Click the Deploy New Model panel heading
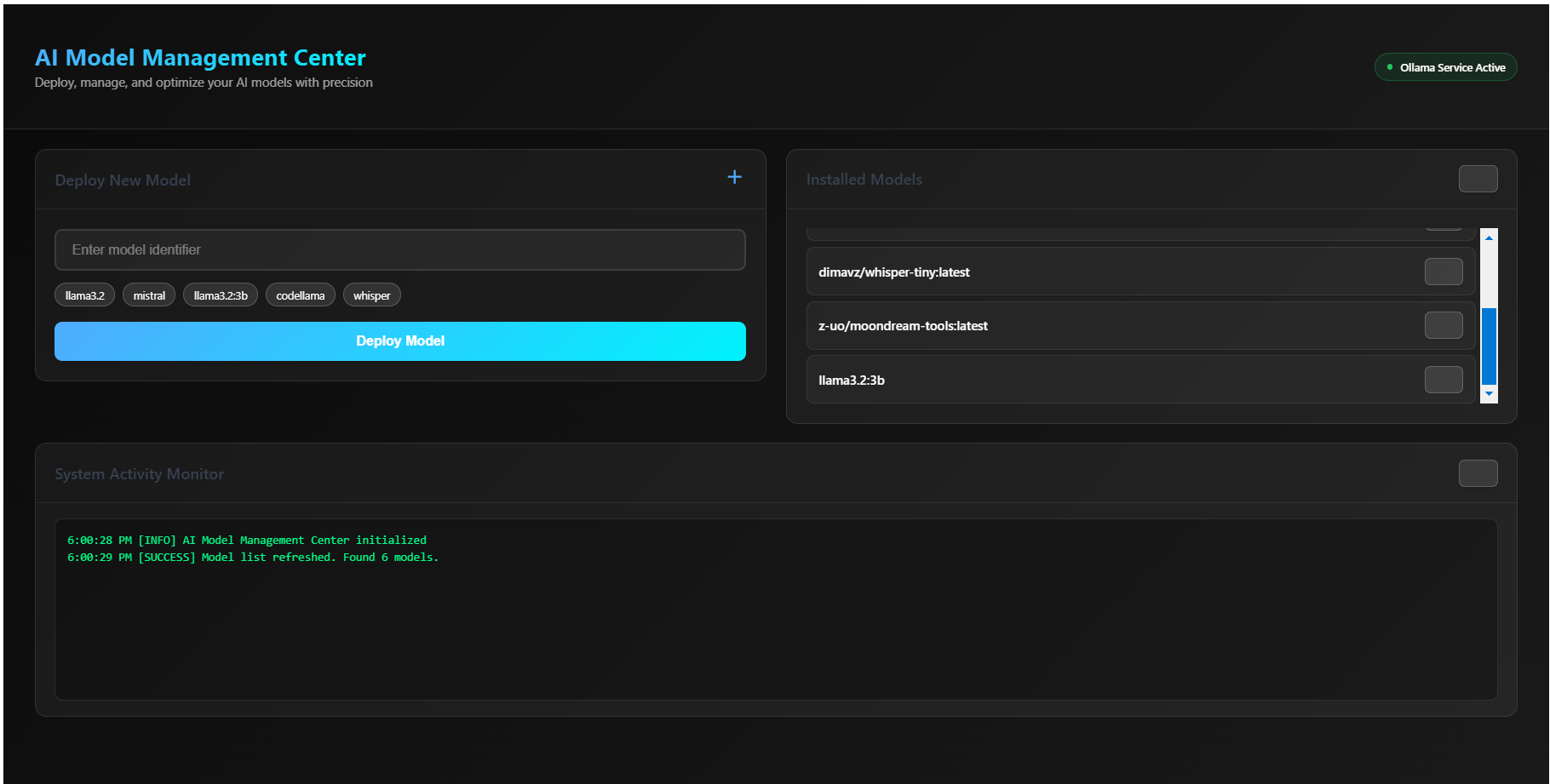 click(x=123, y=180)
